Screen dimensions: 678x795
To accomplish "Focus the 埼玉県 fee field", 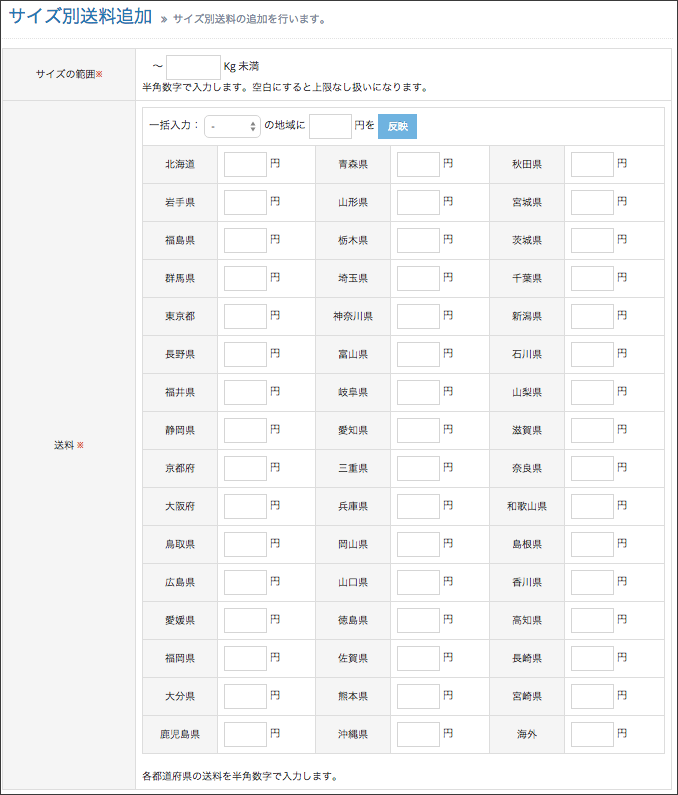I will coord(418,278).
